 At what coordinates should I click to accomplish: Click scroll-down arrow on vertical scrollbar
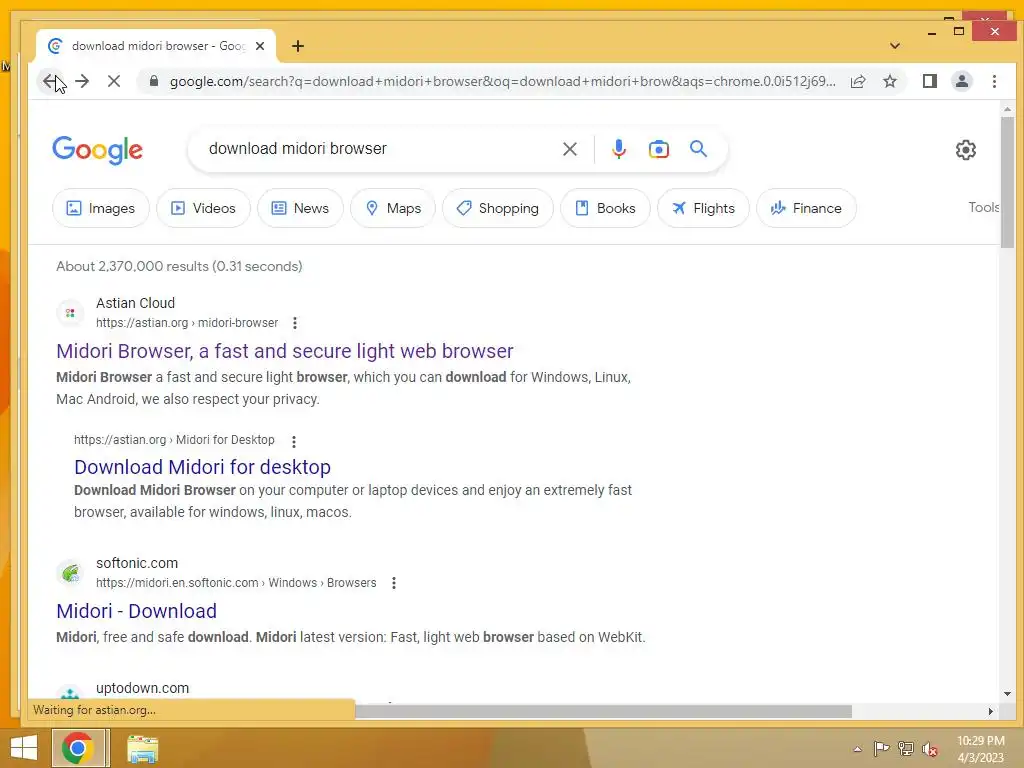click(x=1007, y=694)
